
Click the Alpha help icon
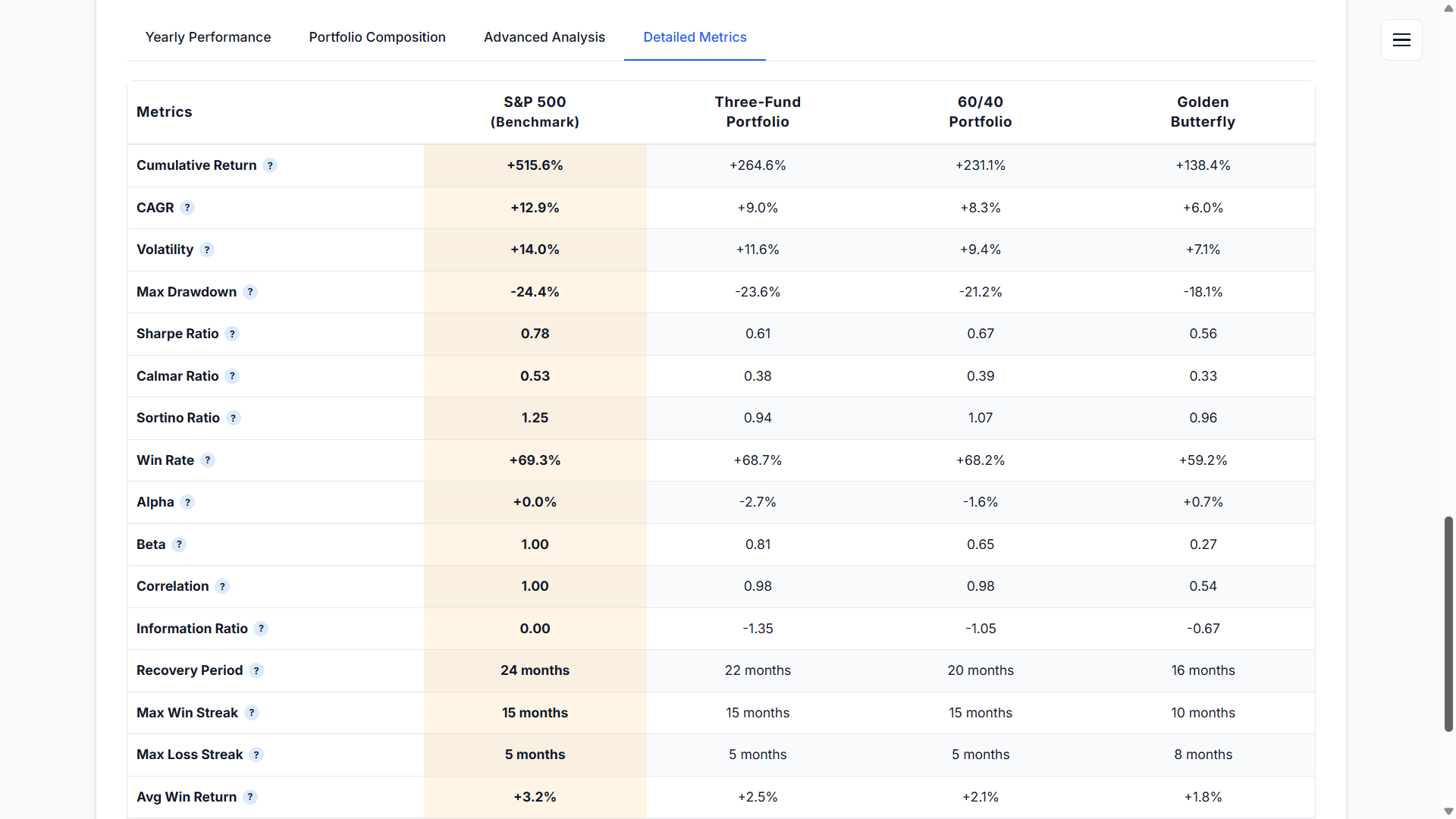click(187, 502)
